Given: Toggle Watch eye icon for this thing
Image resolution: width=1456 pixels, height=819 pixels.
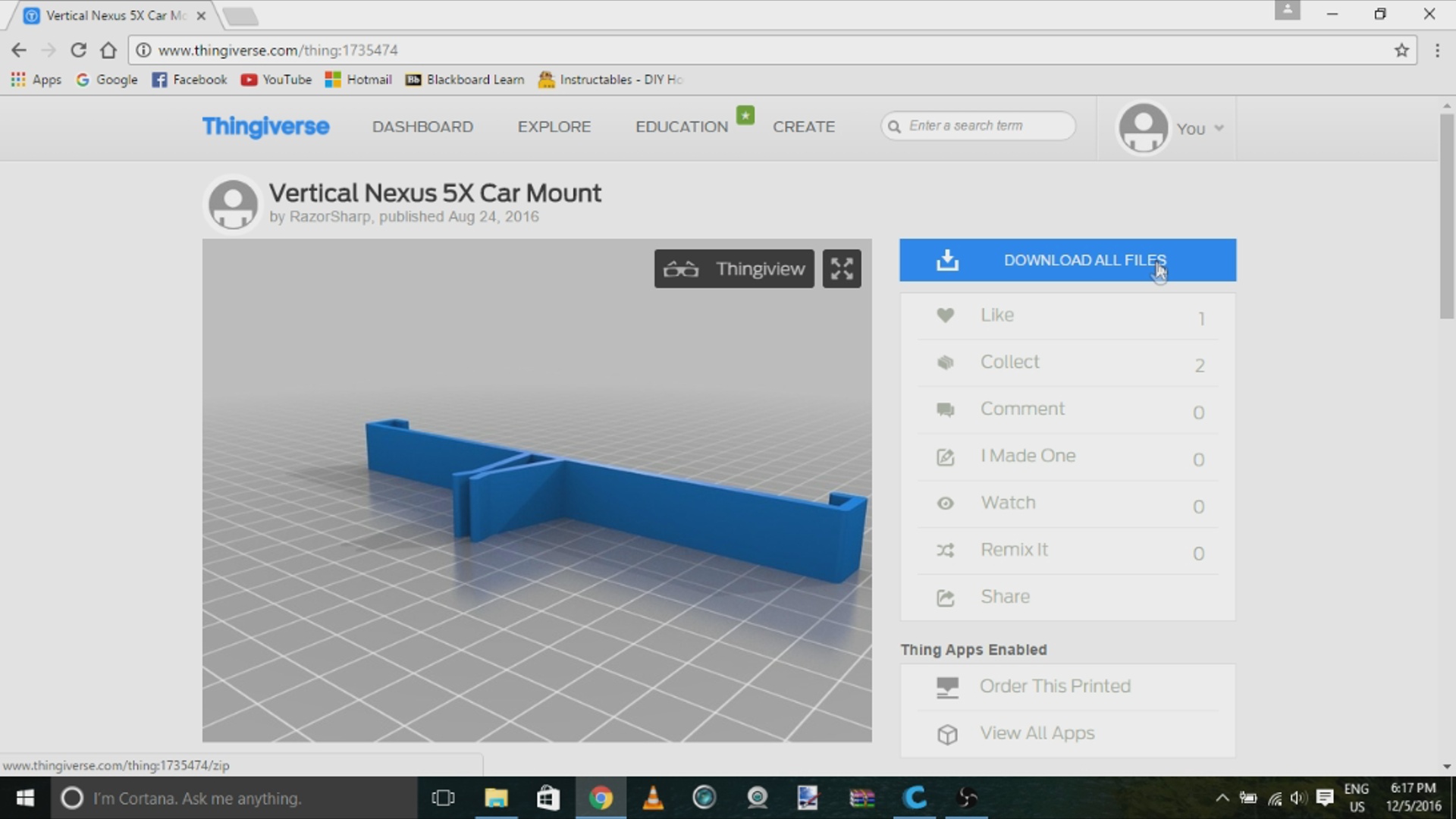Looking at the screenshot, I should coord(945,504).
